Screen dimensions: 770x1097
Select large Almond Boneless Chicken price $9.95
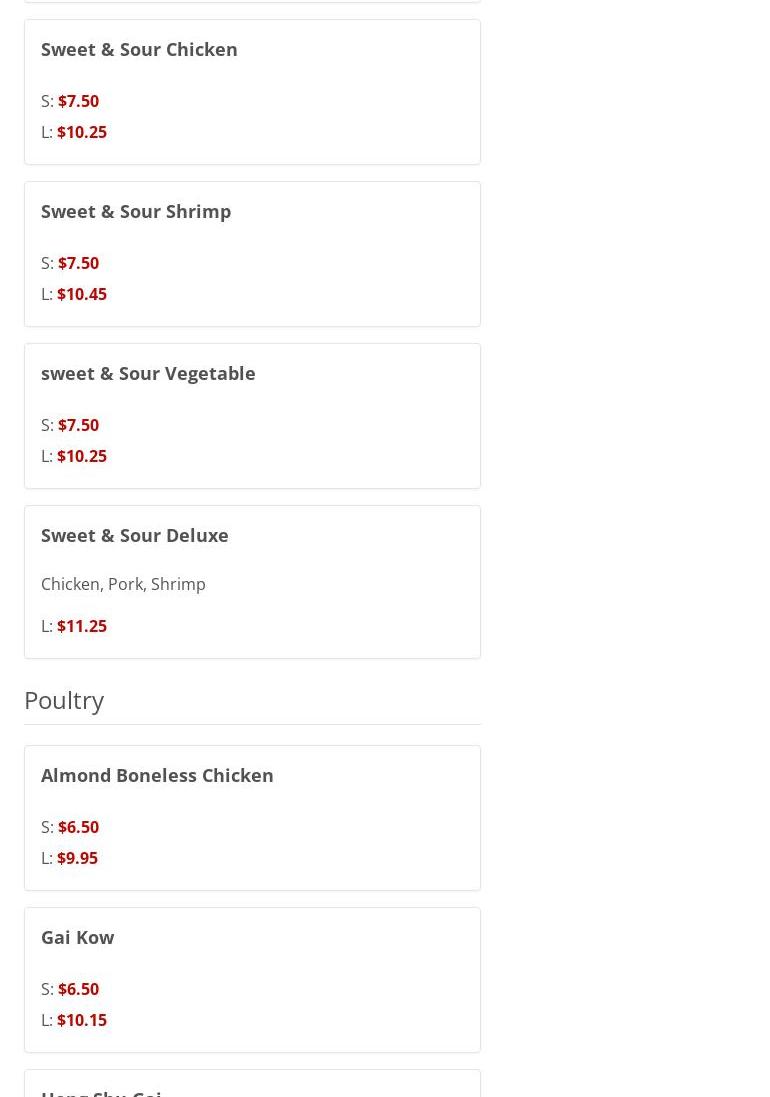click(77, 858)
